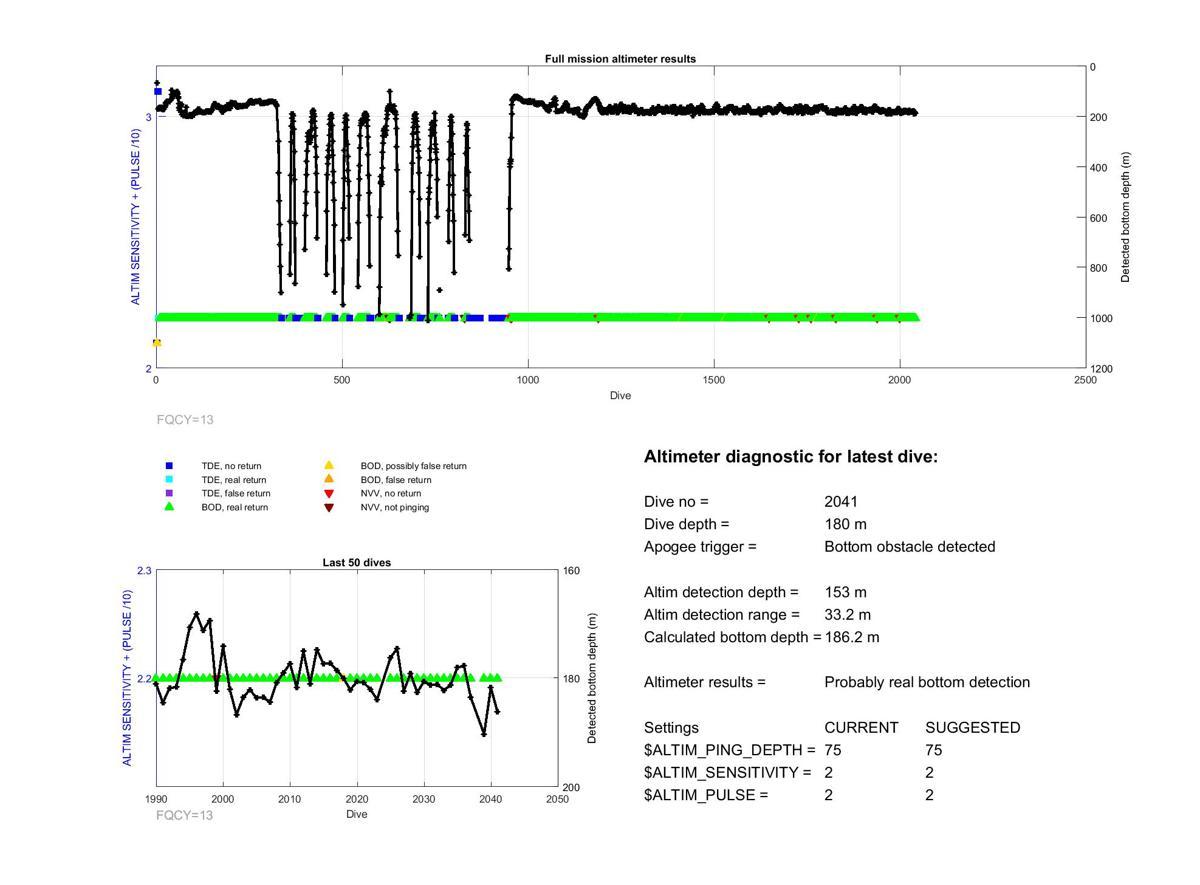The width and height of the screenshot is (1200, 885).
Task: Click the yellow triangle 'BOD, possibly false return' legend marker
Action: coord(328,466)
